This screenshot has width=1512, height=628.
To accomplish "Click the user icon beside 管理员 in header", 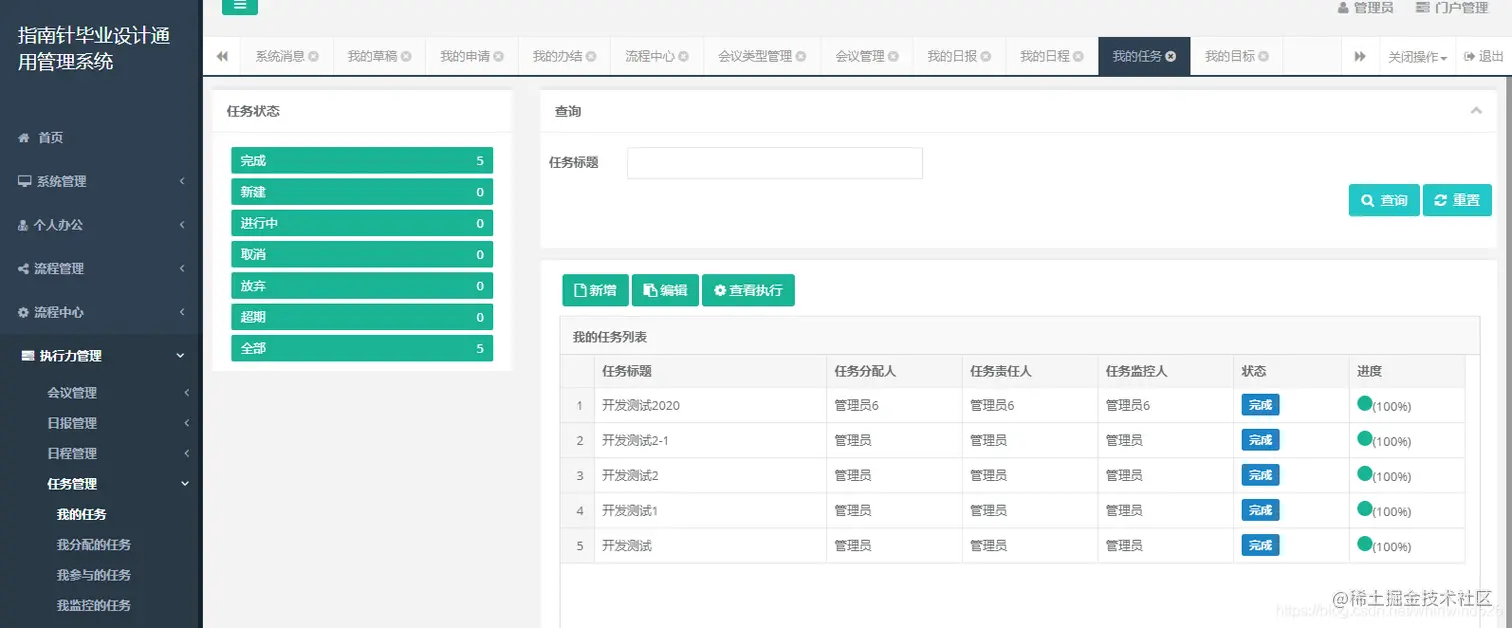I will pos(1343,7).
